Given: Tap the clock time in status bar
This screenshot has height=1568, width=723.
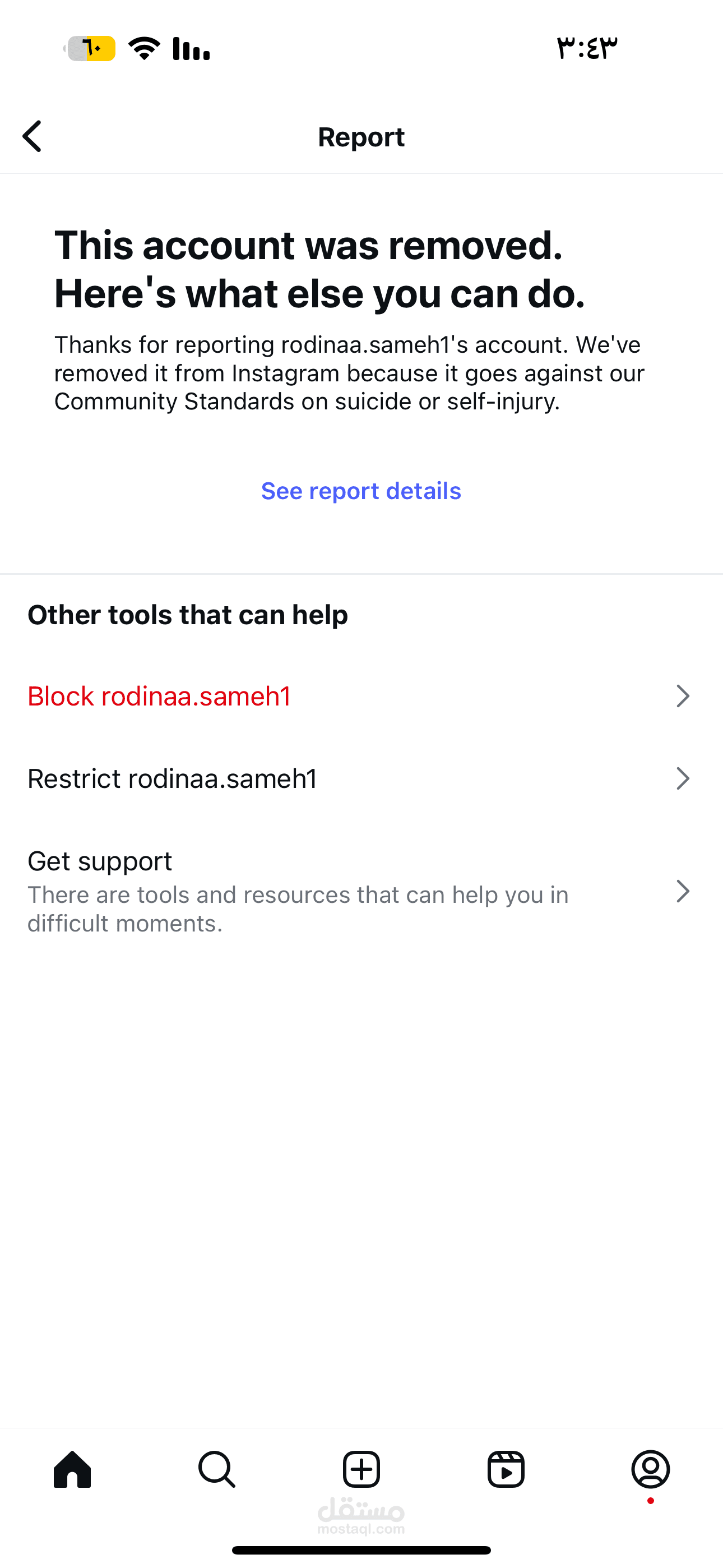Looking at the screenshot, I should 587,48.
